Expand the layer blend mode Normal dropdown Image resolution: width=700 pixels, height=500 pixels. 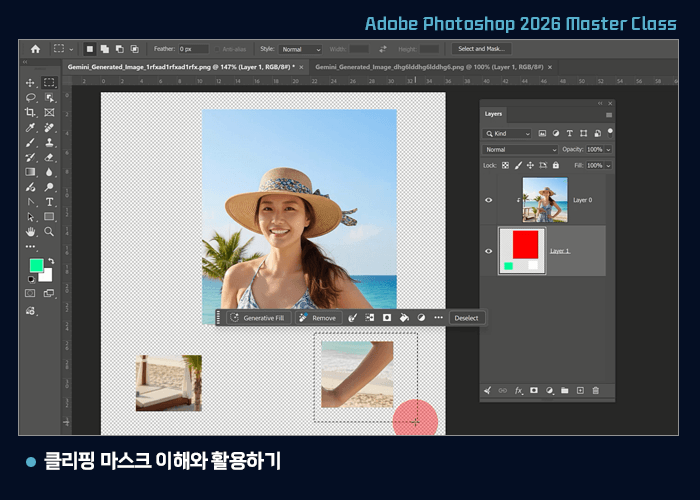click(520, 150)
